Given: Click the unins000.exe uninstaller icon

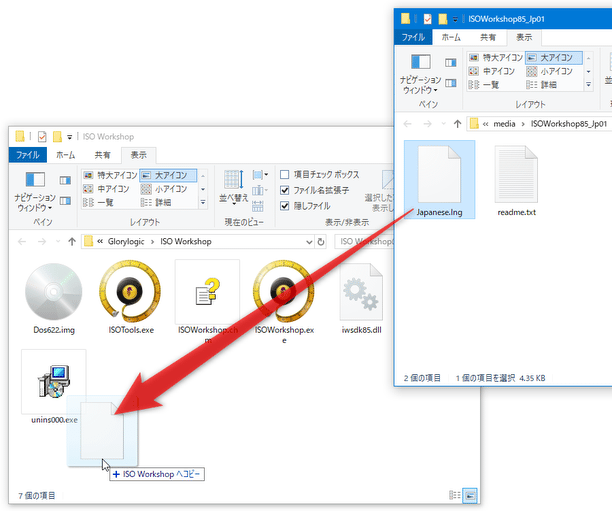Looking at the screenshot, I should [53, 387].
